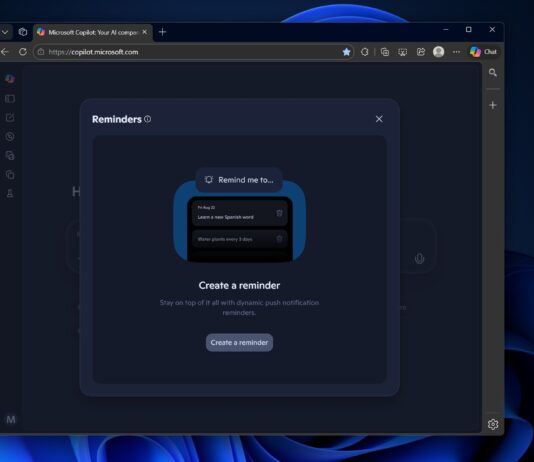Click the M account avatar in sidebar
Image resolution: width=534 pixels, height=462 pixels.
pos(11,419)
